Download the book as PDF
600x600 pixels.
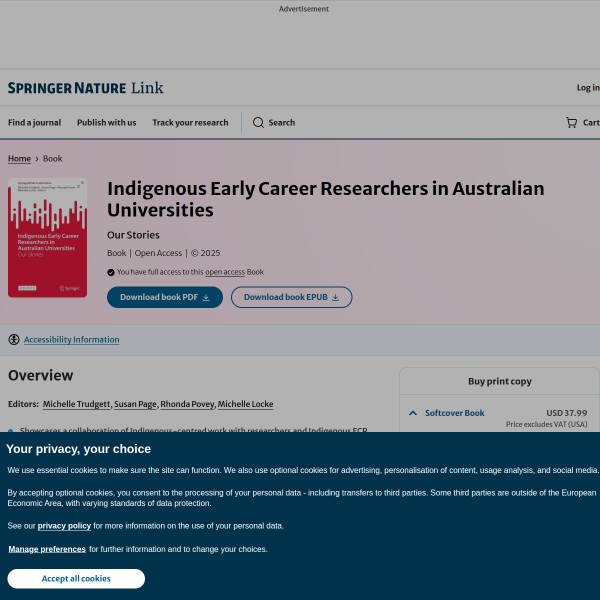(165, 297)
